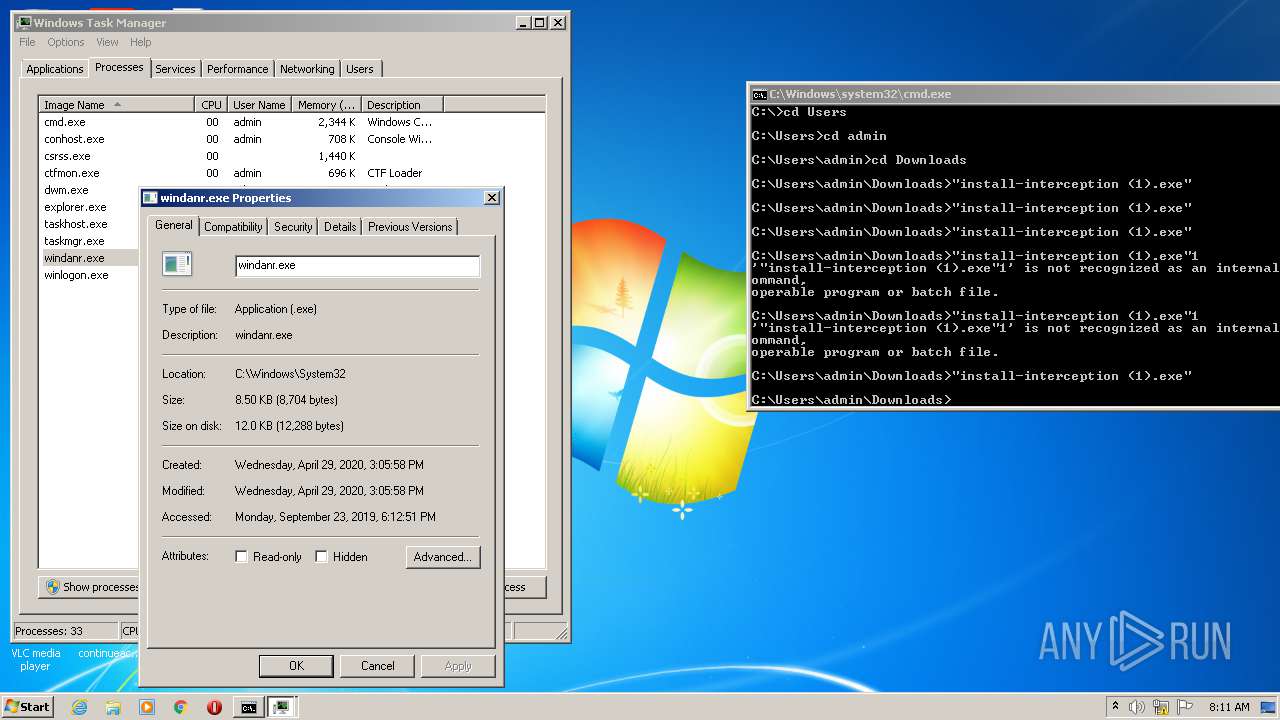Toggle the Read-only attribute checkbox
The height and width of the screenshot is (720, 1280).
(241, 557)
